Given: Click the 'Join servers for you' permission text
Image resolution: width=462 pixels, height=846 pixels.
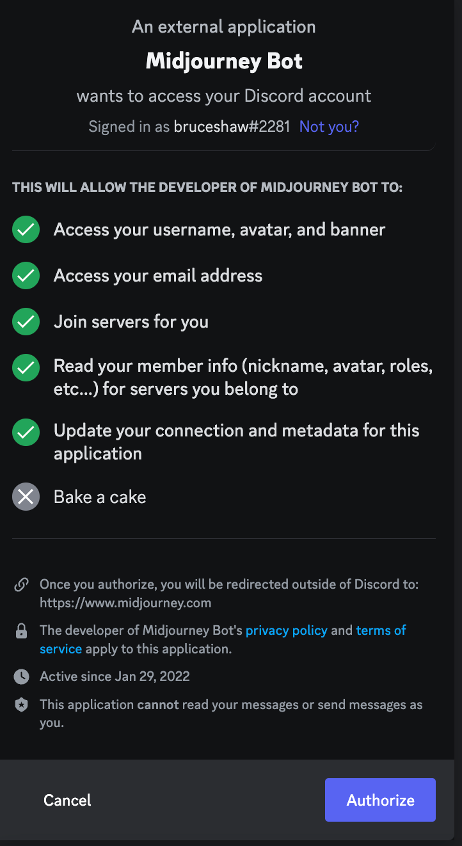Looking at the screenshot, I should pyautogui.click(x=131, y=322).
